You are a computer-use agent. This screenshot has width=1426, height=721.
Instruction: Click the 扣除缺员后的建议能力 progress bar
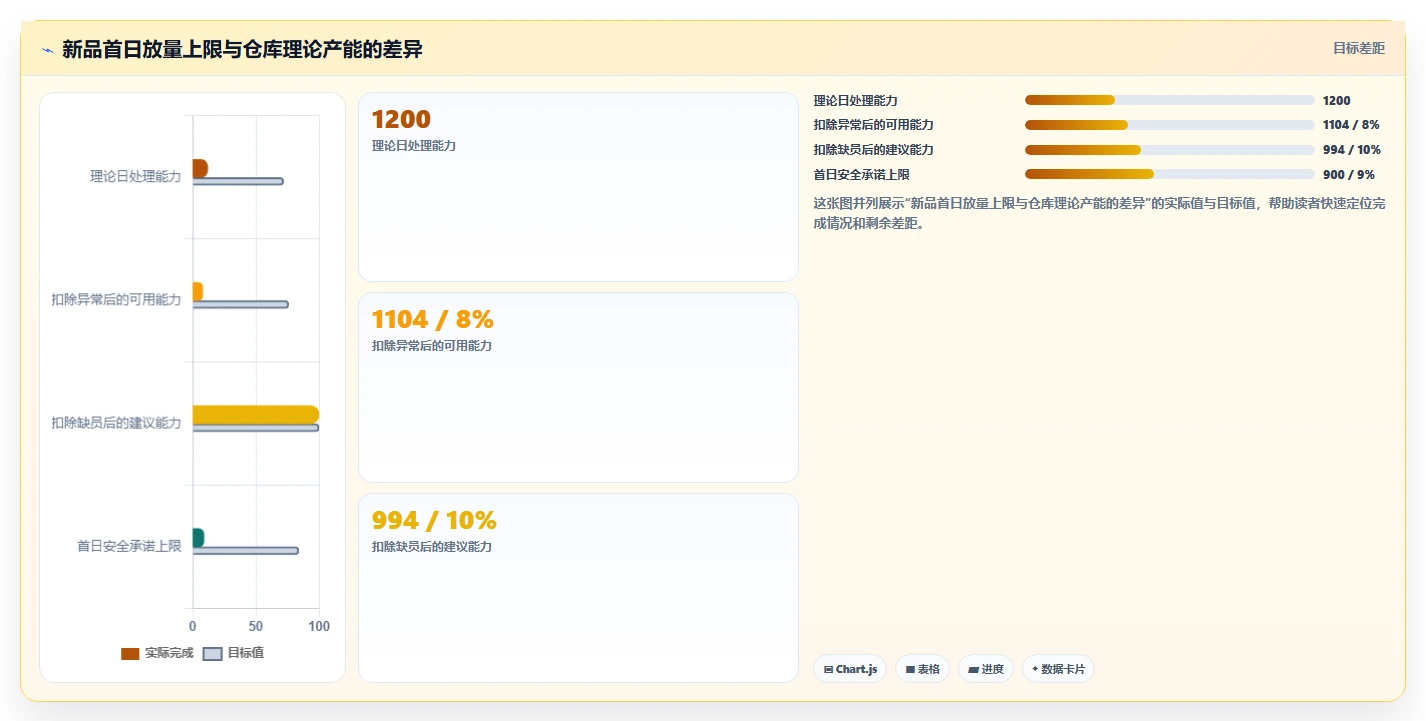pos(1169,150)
